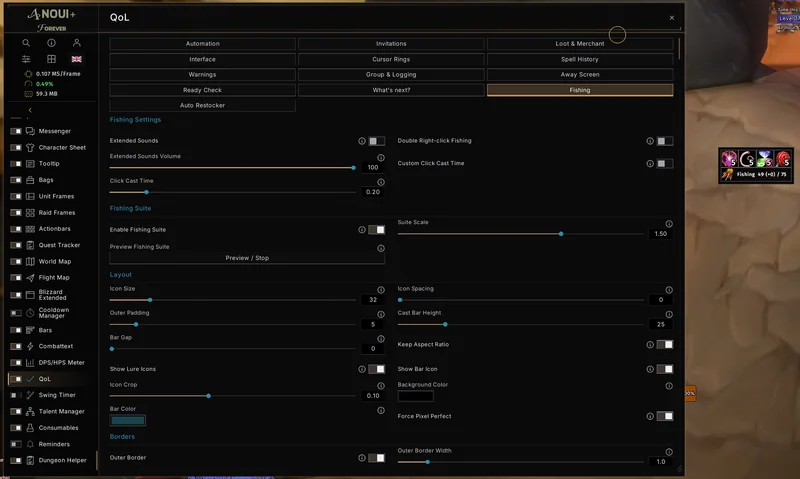Show info for Preview Fishing Suite
This screenshot has height=479, width=800.
pos(381,248)
